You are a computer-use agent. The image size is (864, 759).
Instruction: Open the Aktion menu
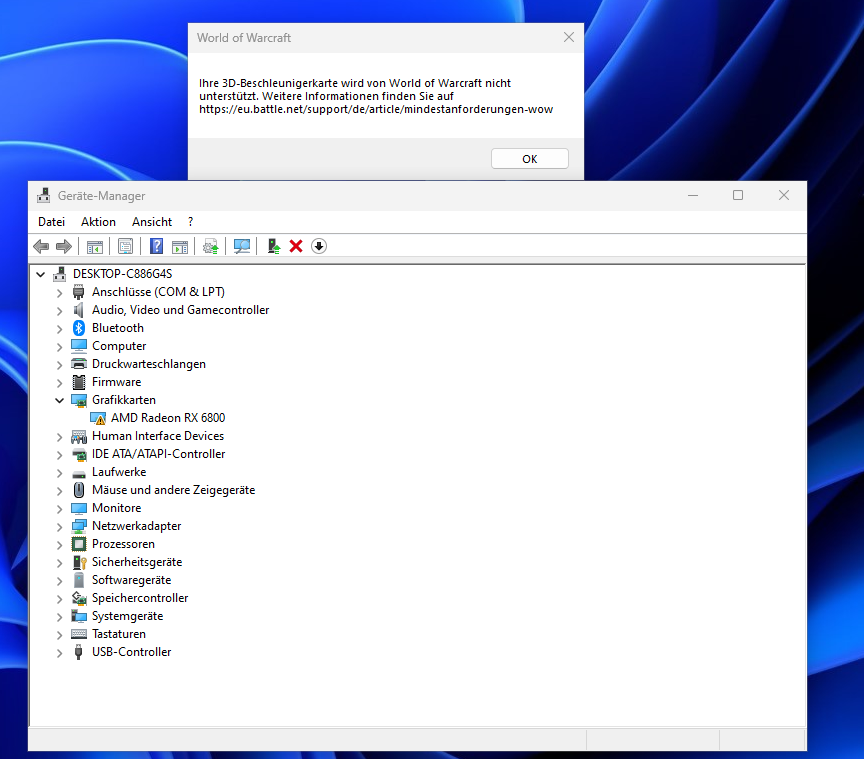pyautogui.click(x=98, y=222)
